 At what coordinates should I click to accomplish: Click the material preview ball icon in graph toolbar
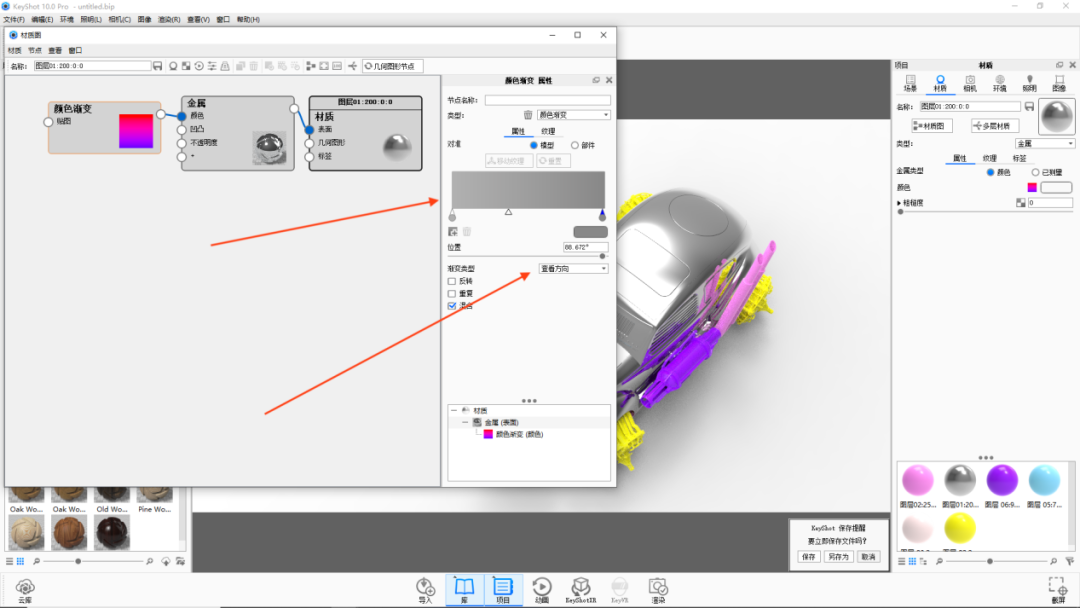tap(174, 66)
